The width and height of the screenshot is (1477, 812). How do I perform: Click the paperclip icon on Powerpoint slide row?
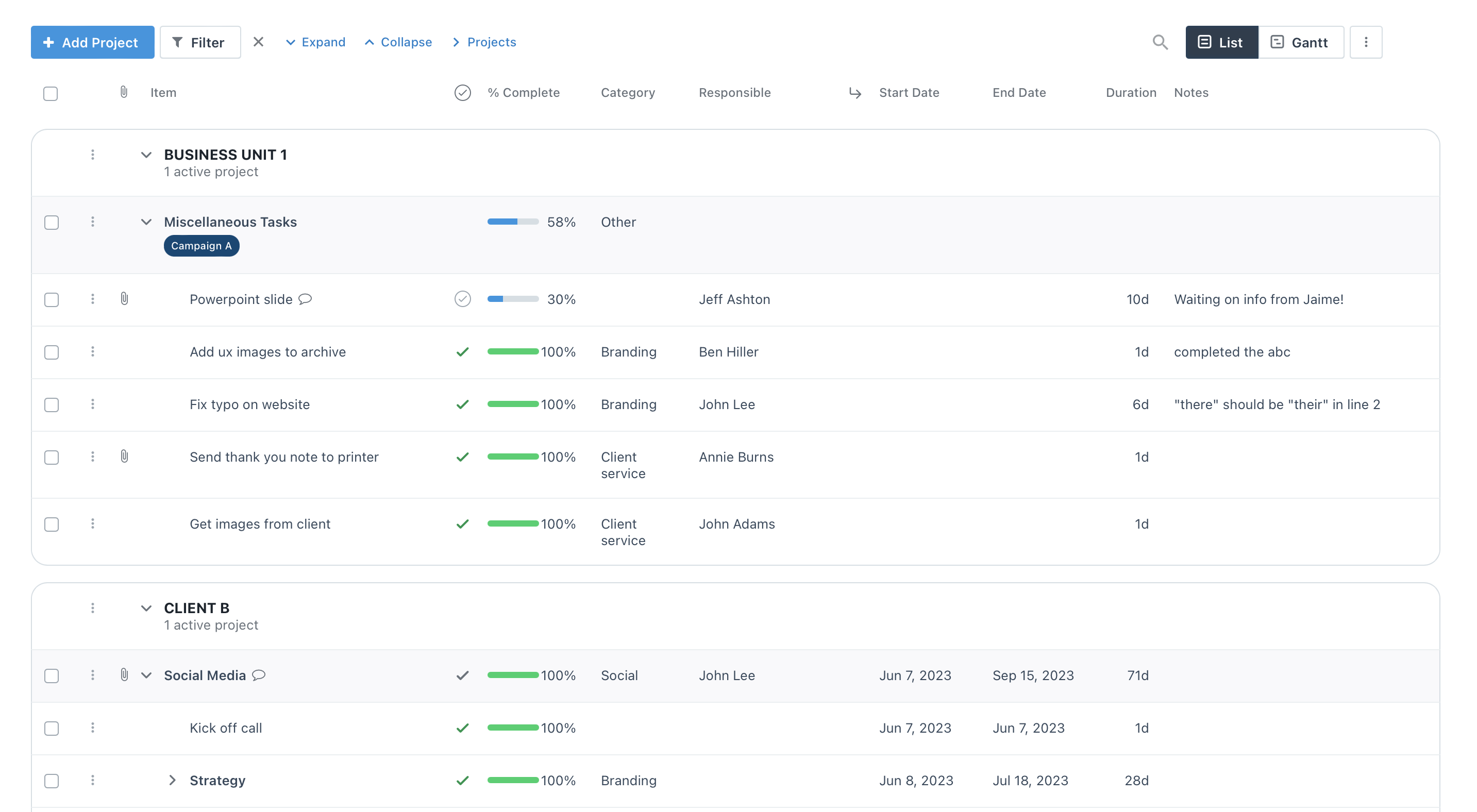tap(124, 298)
